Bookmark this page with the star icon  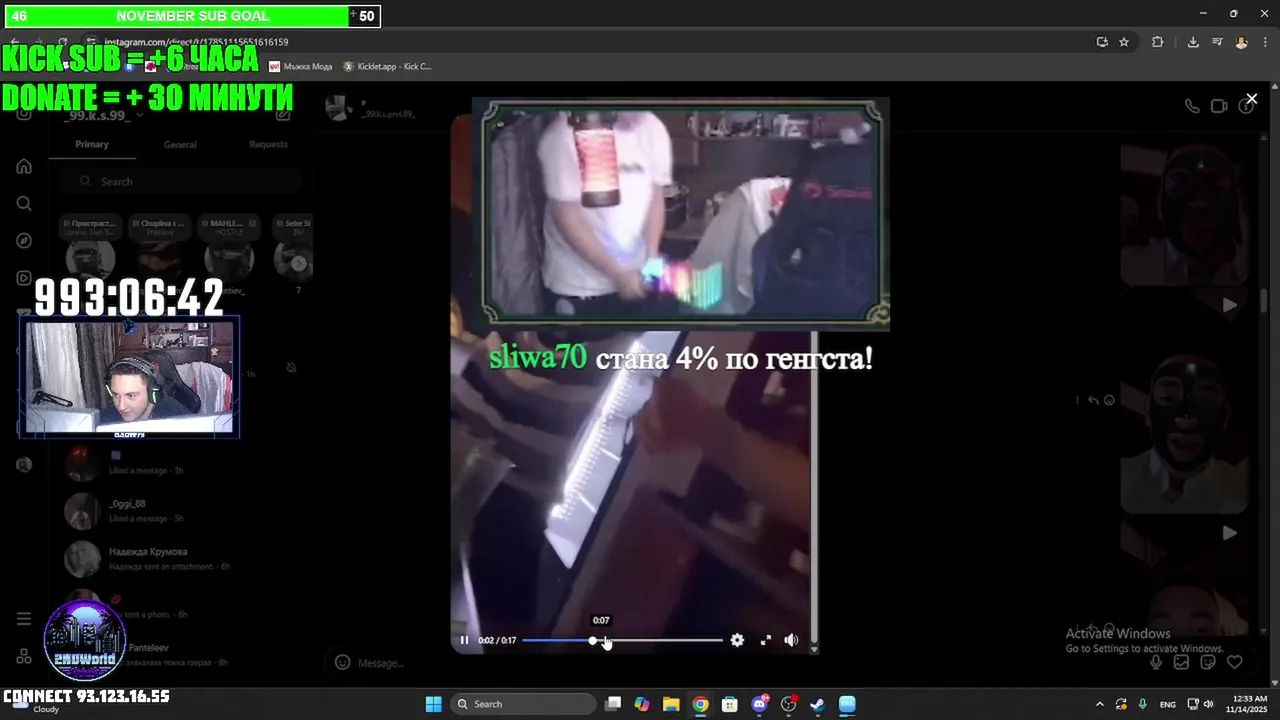pyautogui.click(x=1124, y=42)
